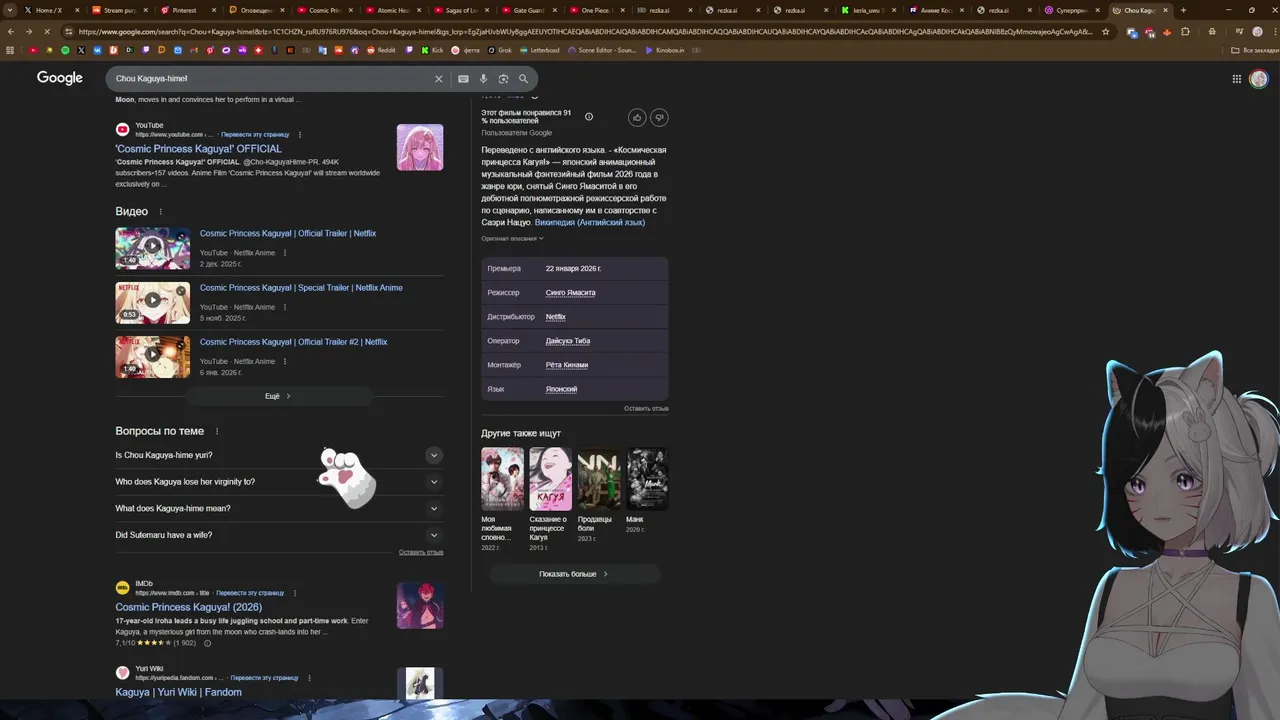This screenshot has height=720, width=1280.
Task: Expand Оригинал описания dropdown
Action: pyautogui.click(x=512, y=238)
